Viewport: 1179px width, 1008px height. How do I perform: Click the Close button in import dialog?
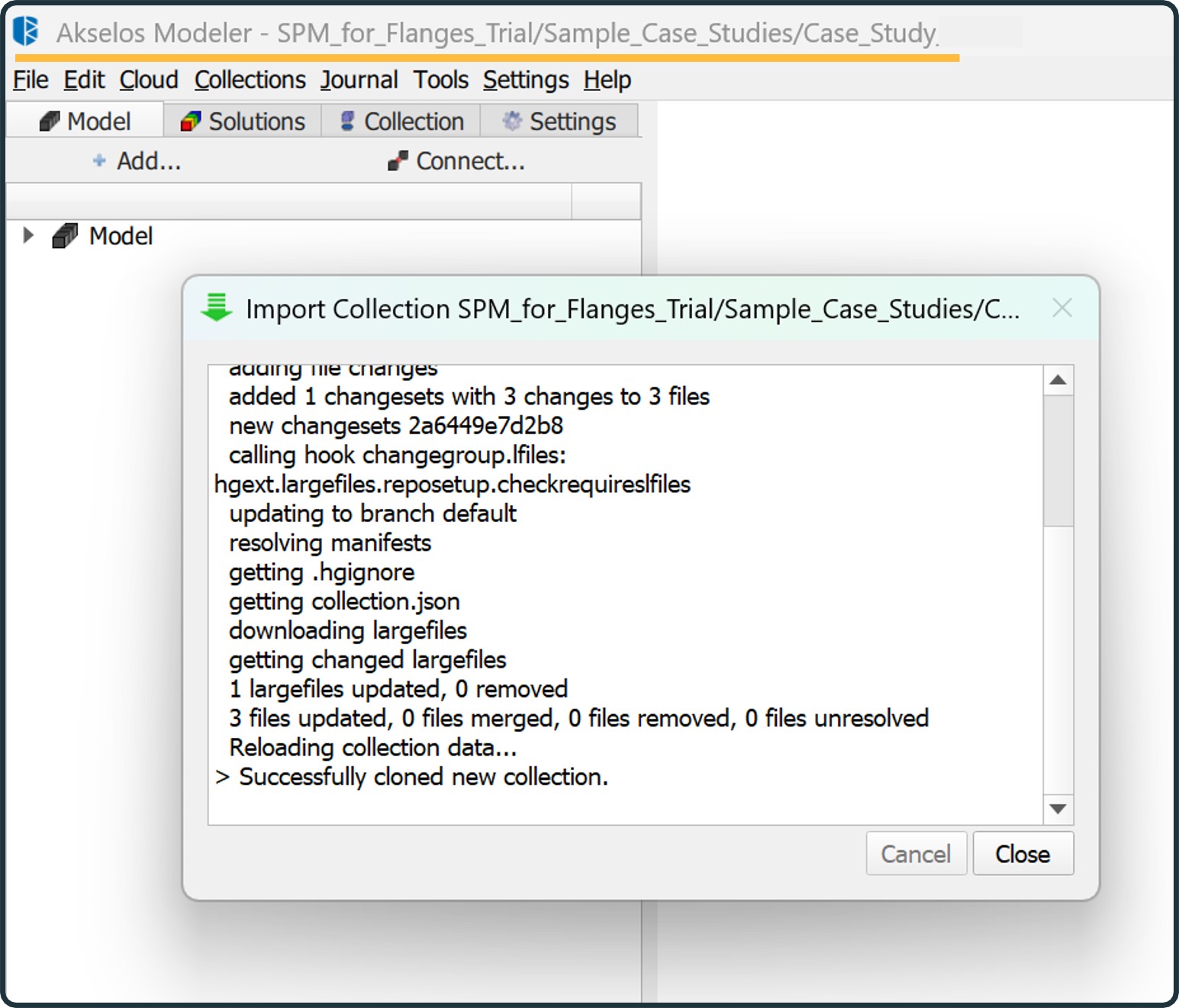pos(1023,854)
